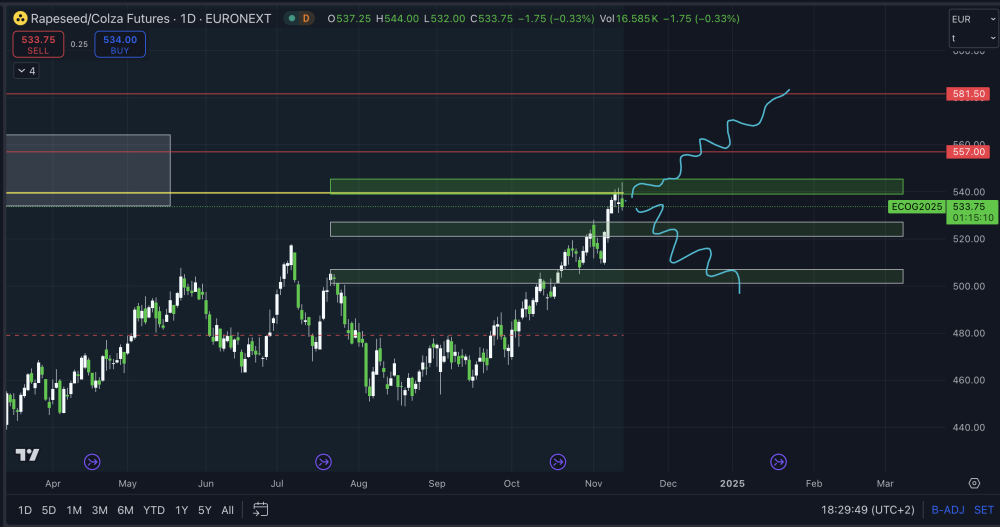This screenshot has height=527, width=1000.
Task: Click the green market status dot
Action: click(x=292, y=19)
